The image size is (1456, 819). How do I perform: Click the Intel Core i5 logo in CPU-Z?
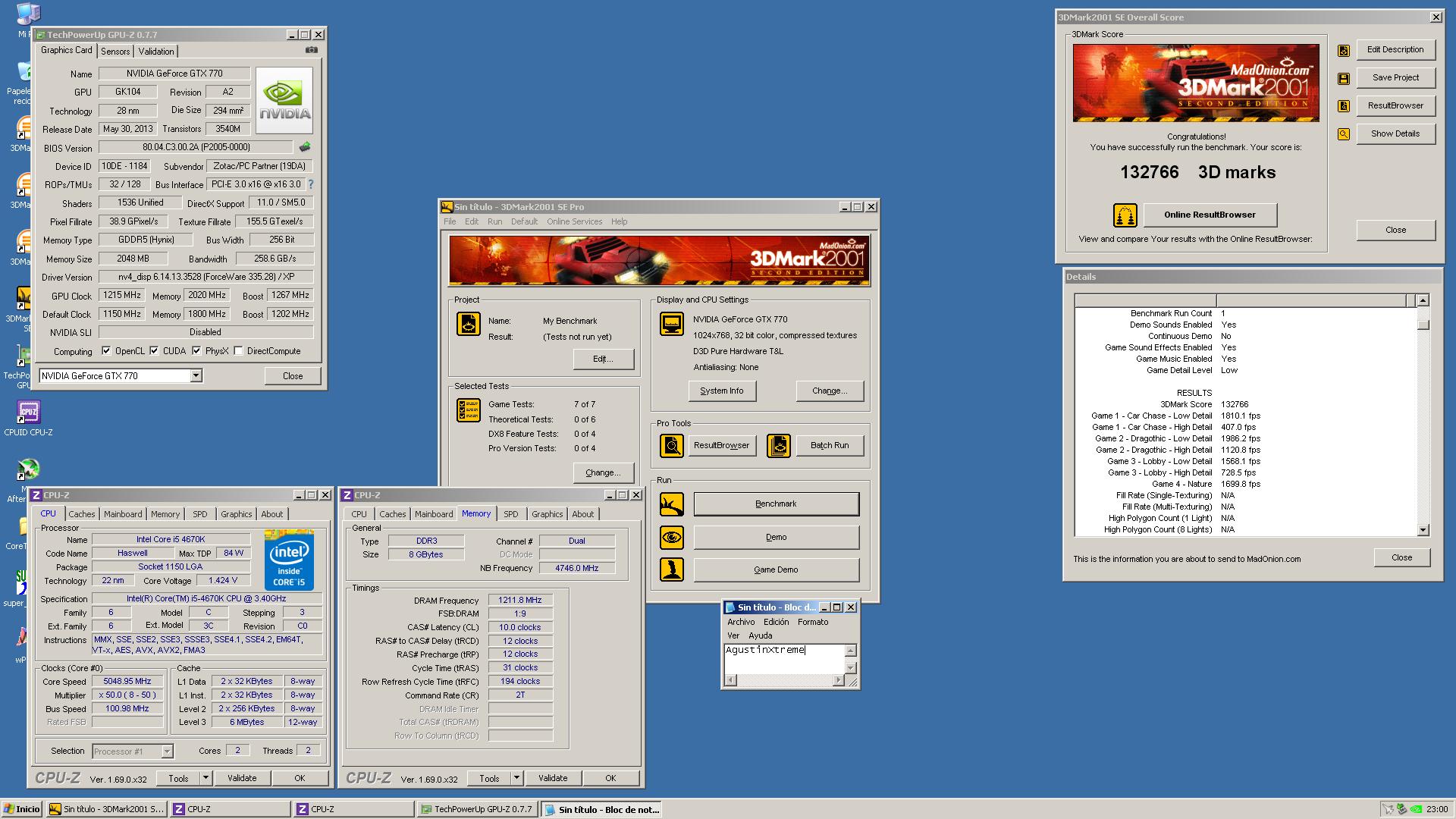tap(289, 561)
